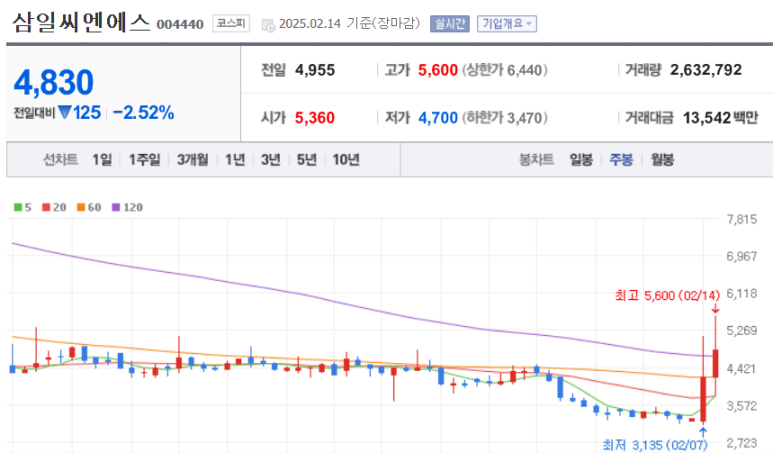Click the 4,421 y-axis label
This screenshot has height=453, width=773.
tap(742, 369)
